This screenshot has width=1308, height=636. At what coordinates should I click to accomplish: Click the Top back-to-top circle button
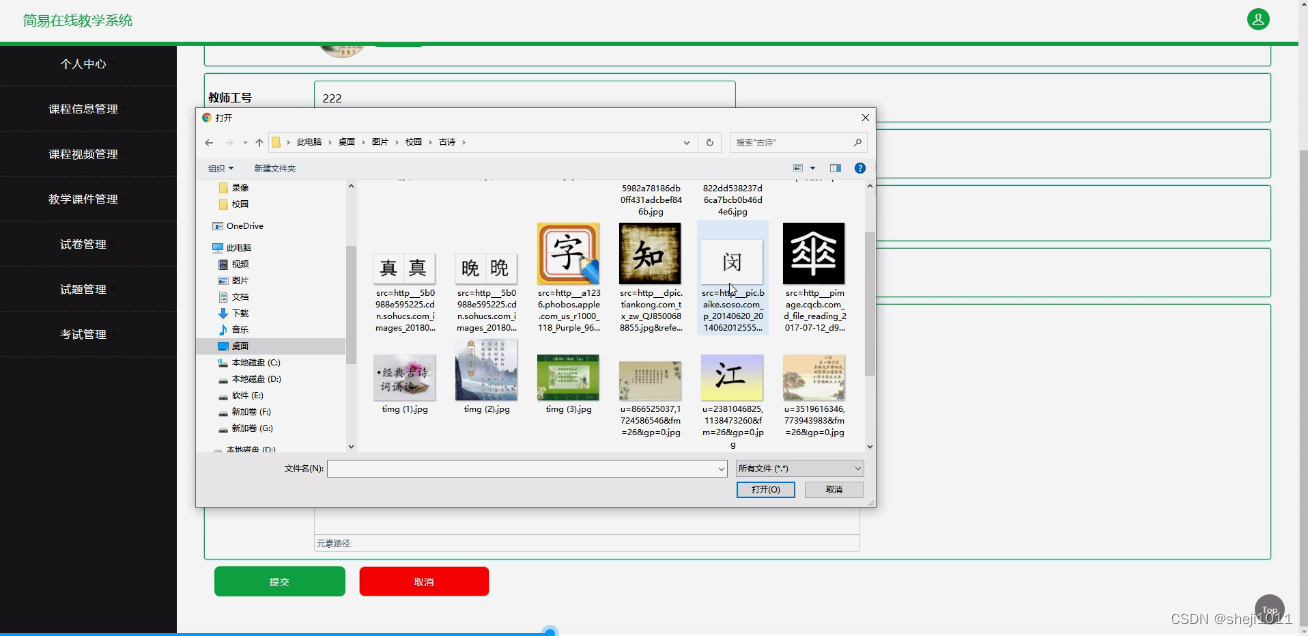[1269, 608]
